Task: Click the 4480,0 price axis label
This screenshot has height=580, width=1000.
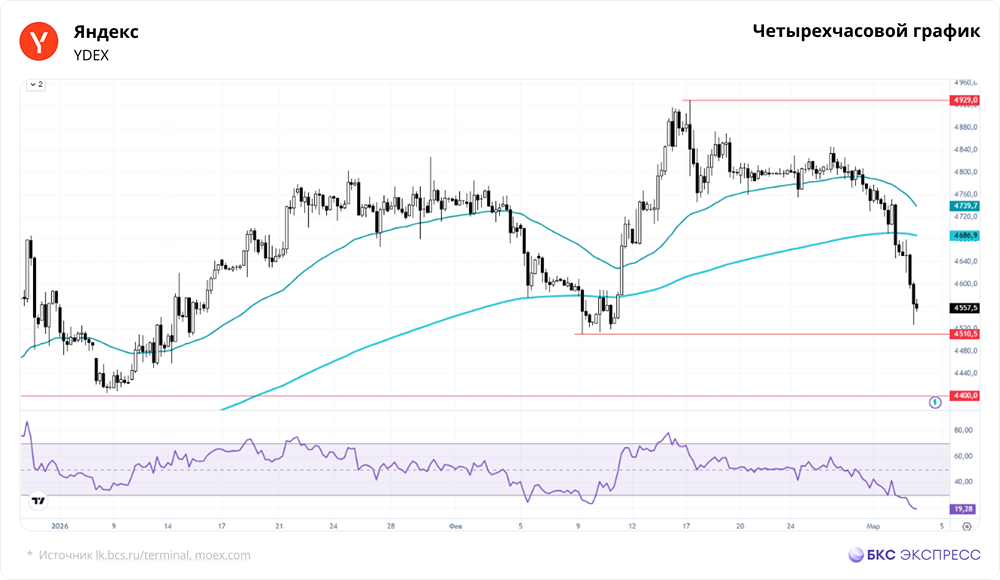Action: [966, 351]
